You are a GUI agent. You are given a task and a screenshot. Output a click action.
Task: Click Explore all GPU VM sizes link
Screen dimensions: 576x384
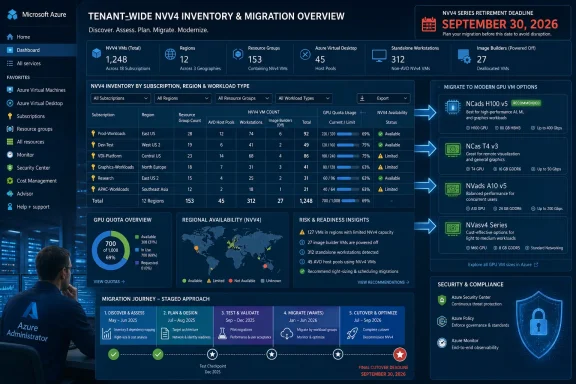503,265
